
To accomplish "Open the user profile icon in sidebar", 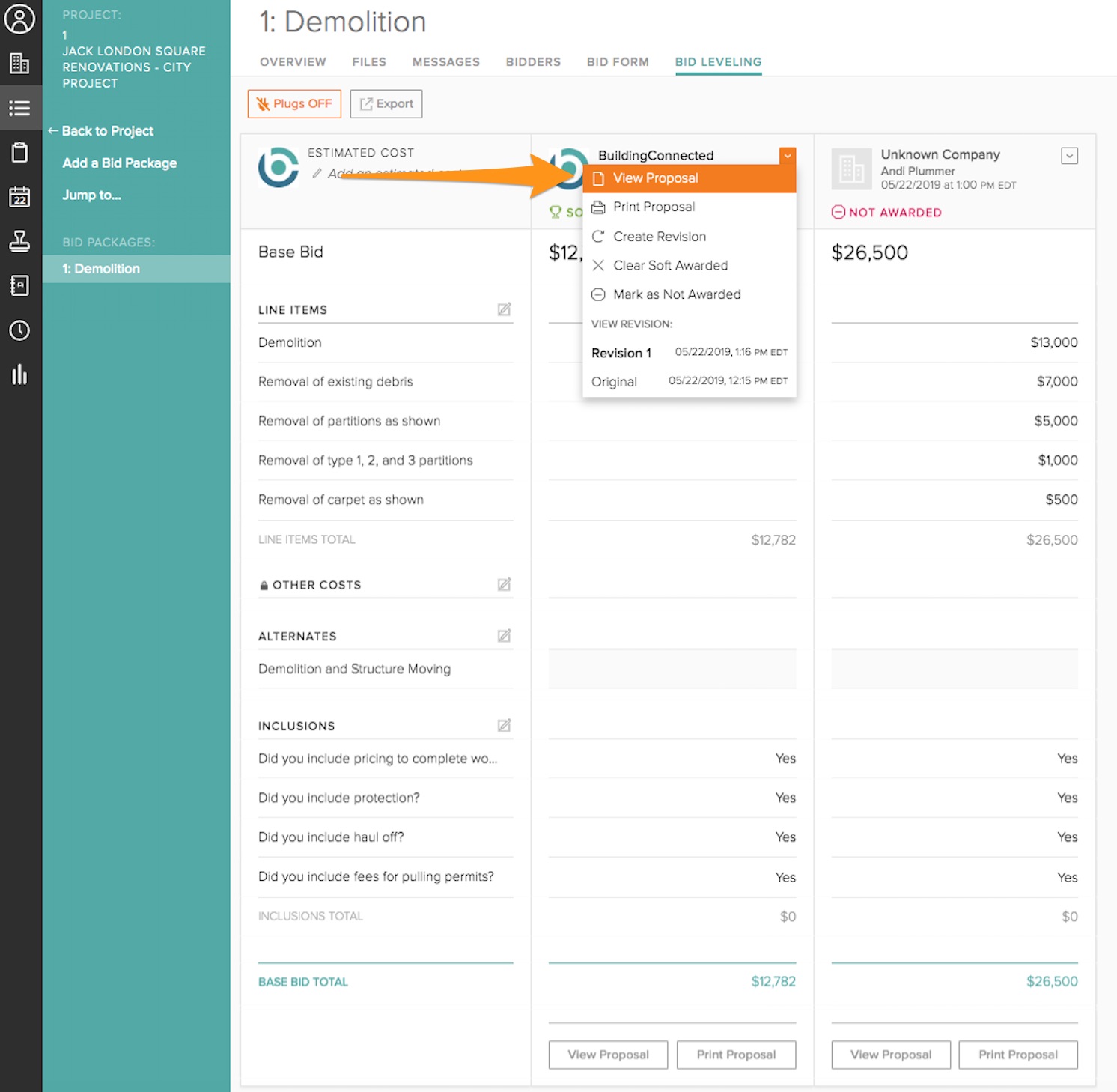I will 19,19.
